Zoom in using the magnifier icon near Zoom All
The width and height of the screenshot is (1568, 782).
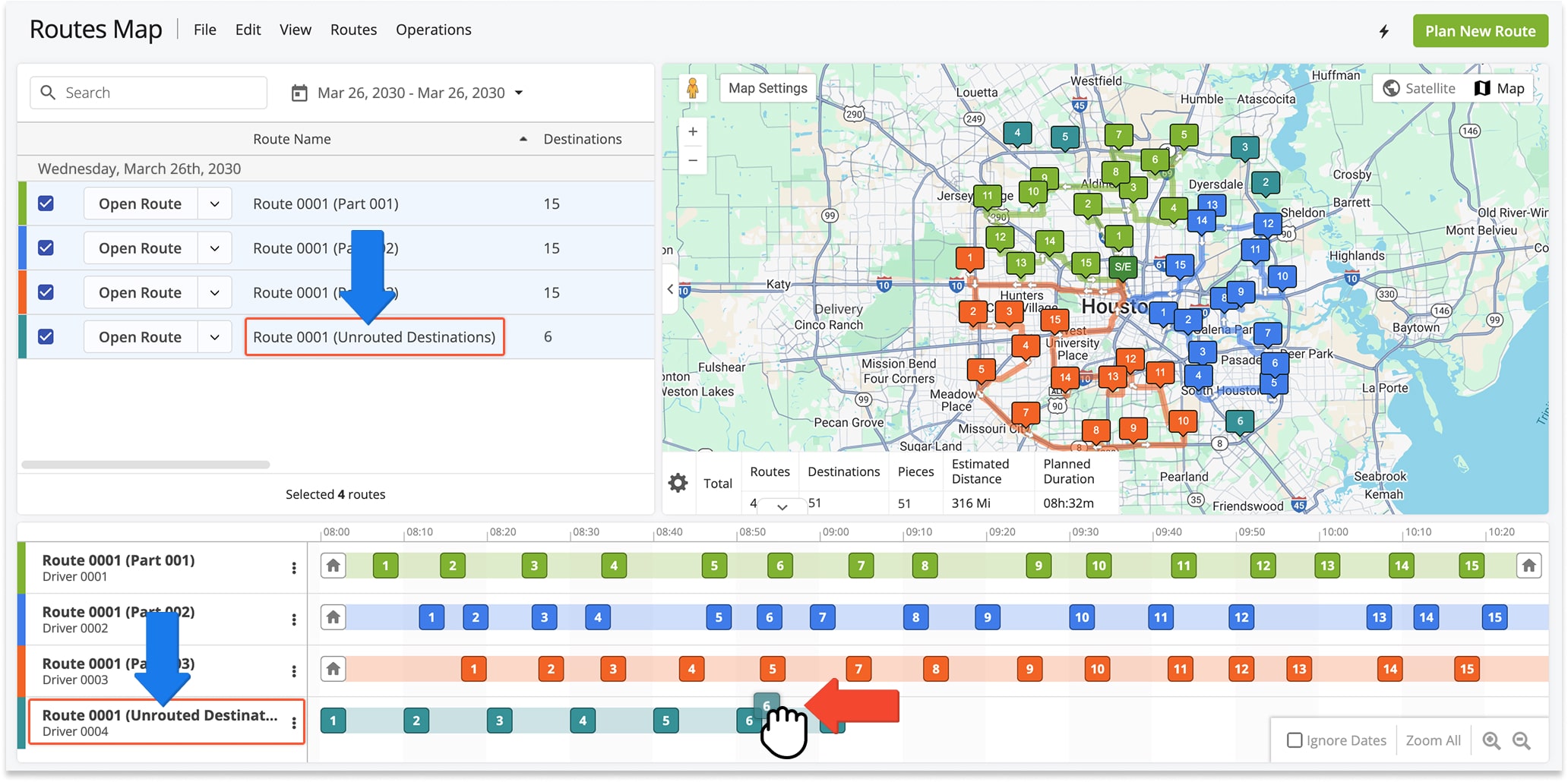click(x=1491, y=740)
